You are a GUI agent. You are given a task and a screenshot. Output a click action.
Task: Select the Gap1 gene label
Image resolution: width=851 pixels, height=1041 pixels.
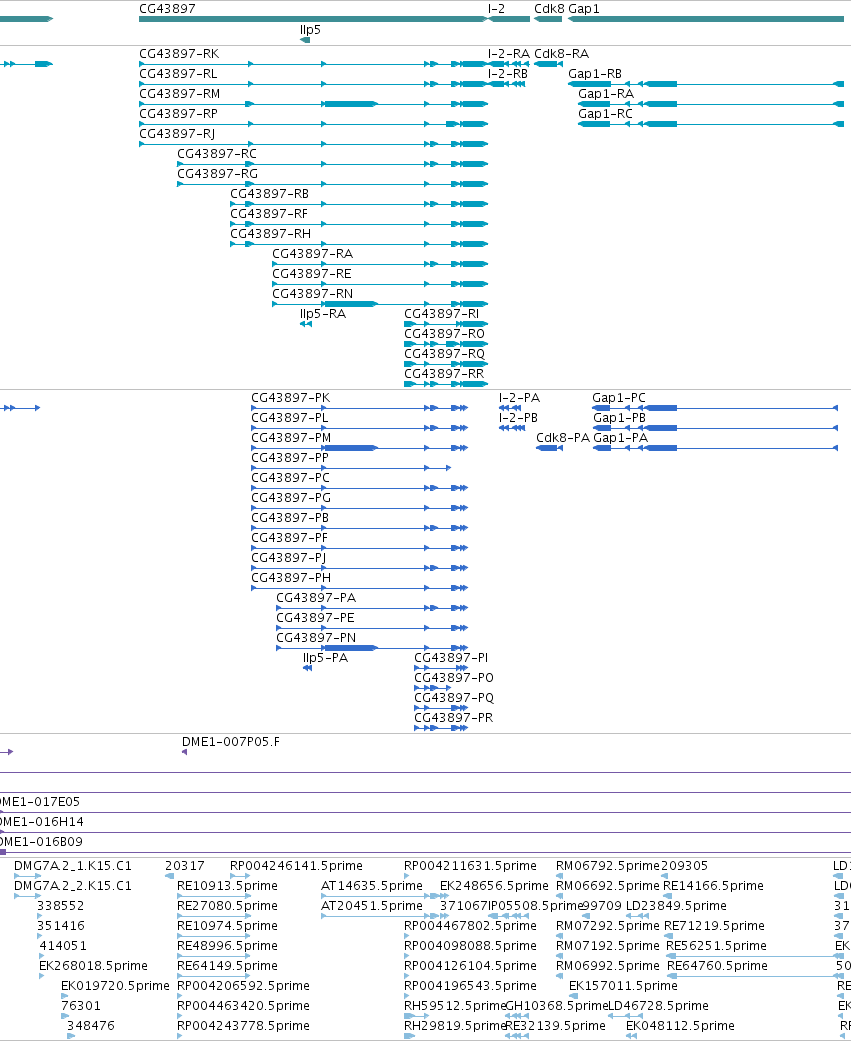(x=583, y=9)
